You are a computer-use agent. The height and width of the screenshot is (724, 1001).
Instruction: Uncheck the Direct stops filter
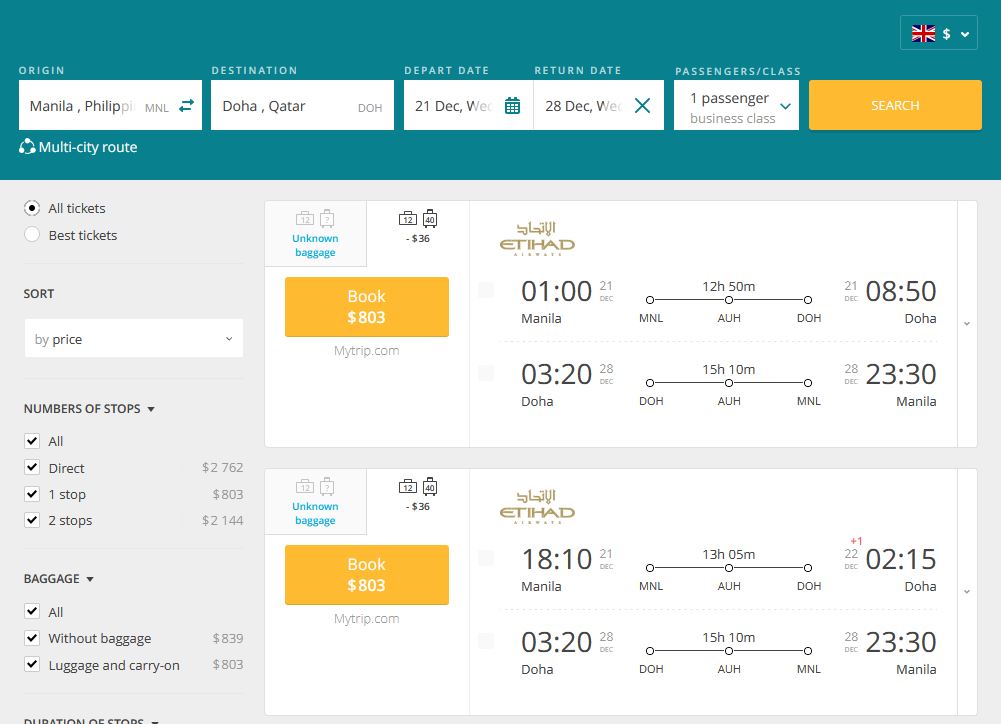pyautogui.click(x=31, y=467)
